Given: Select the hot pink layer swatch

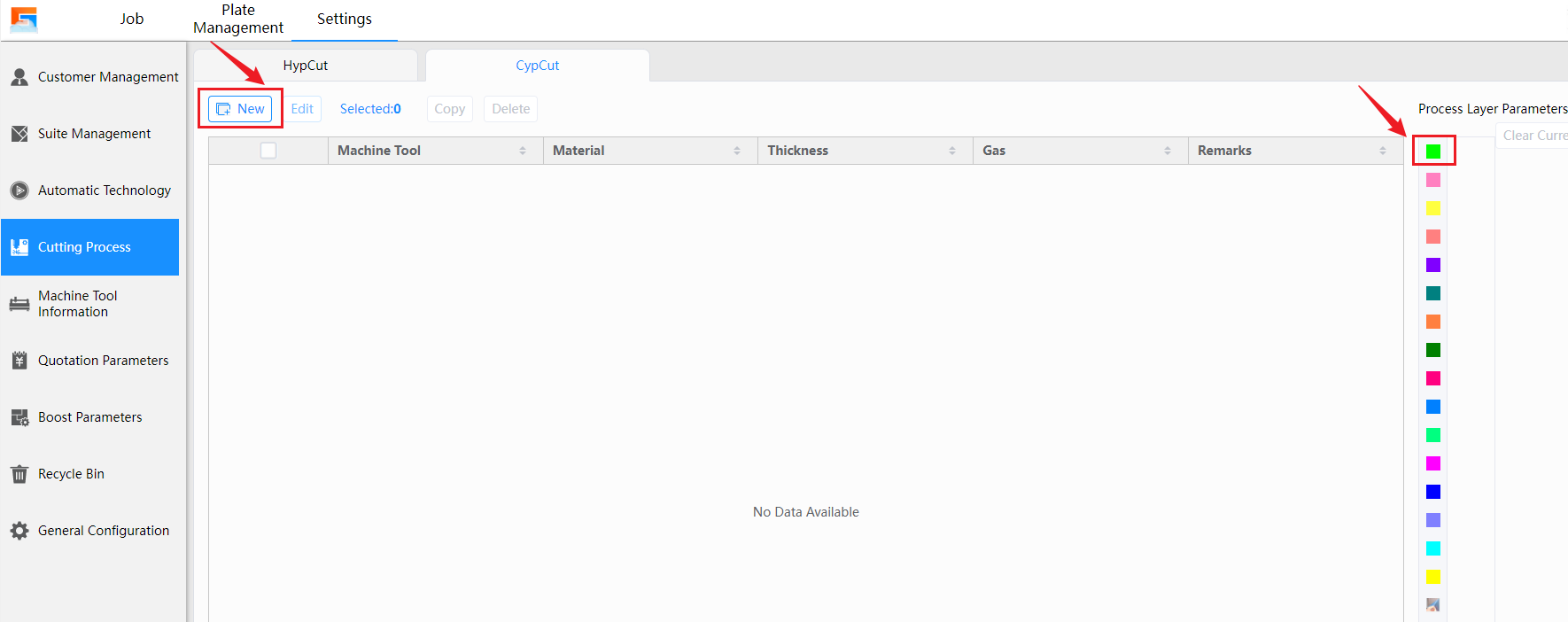Looking at the screenshot, I should 1433,378.
